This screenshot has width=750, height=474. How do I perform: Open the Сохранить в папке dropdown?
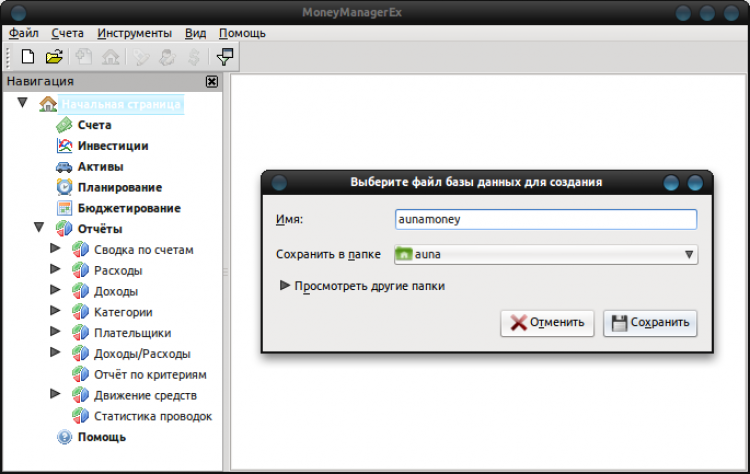pyautogui.click(x=546, y=254)
